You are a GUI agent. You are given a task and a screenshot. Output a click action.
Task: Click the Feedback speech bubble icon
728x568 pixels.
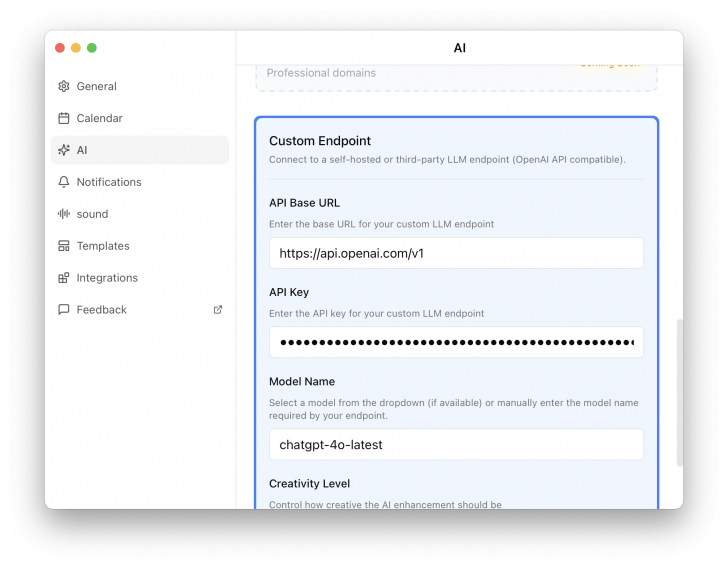(64, 311)
